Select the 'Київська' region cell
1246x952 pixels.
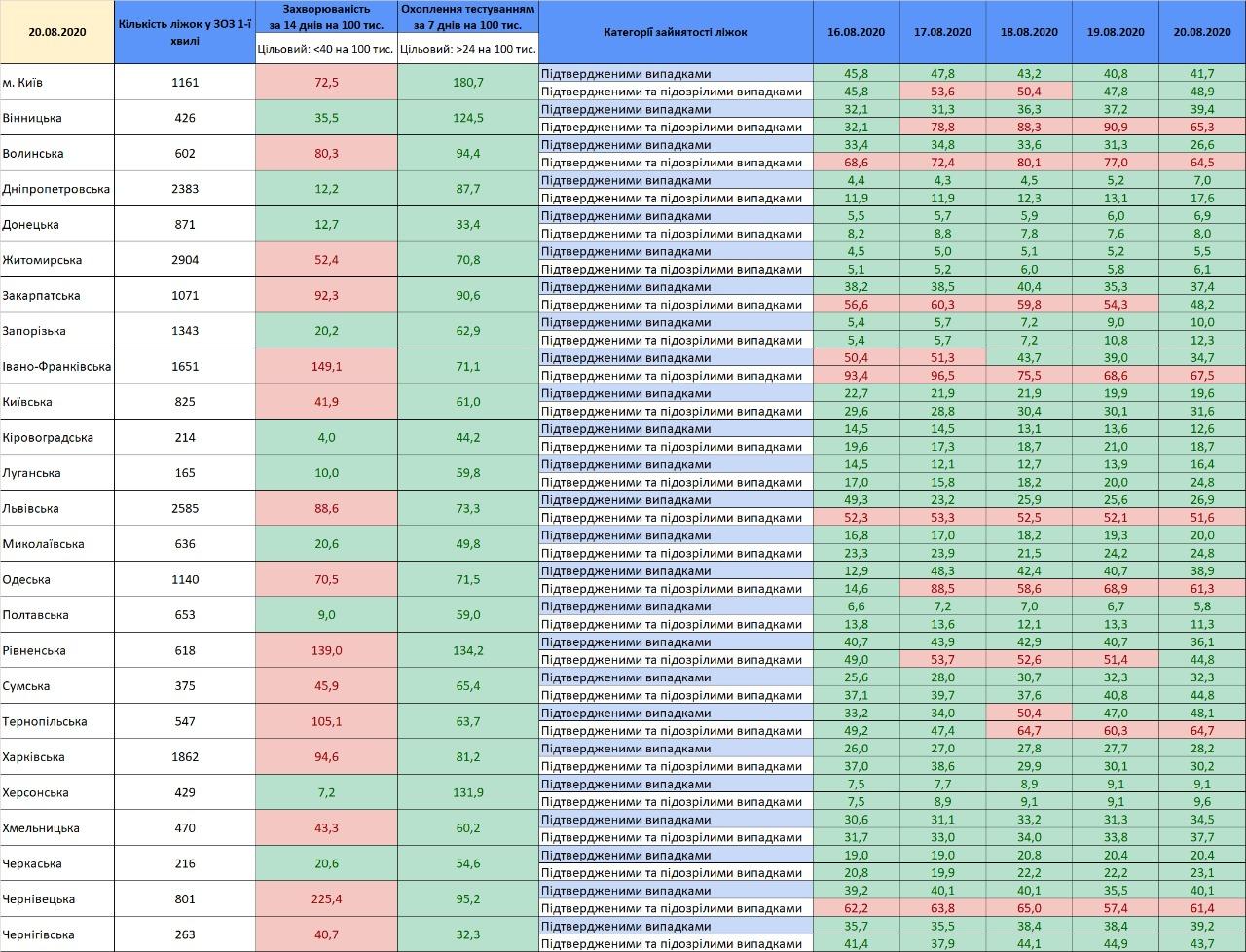click(56, 402)
